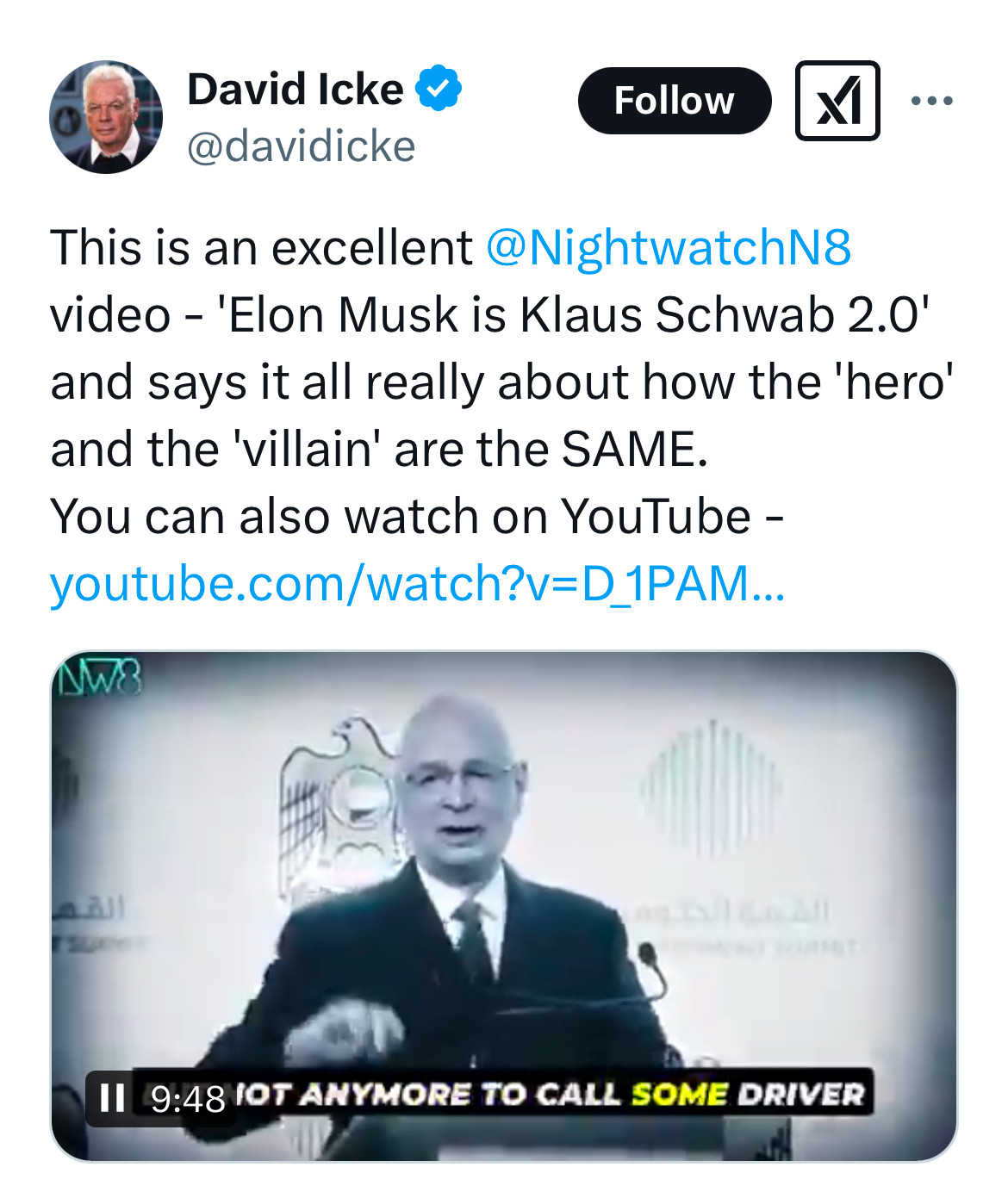The height and width of the screenshot is (1192, 1008).
Task: Click the 9:48 video time remaining label
Action: (x=188, y=1098)
